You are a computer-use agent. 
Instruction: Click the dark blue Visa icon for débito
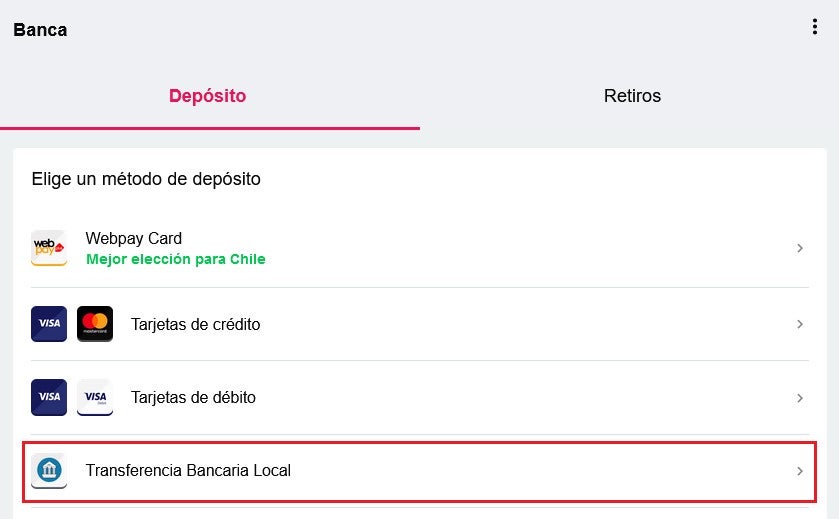[x=49, y=397]
